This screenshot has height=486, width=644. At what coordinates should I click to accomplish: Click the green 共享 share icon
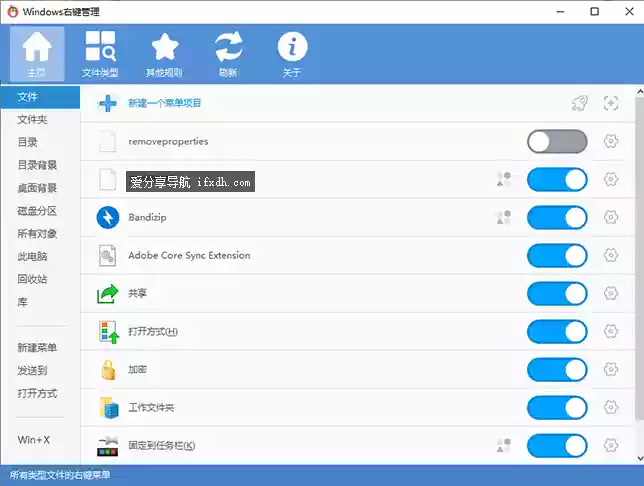click(108, 294)
